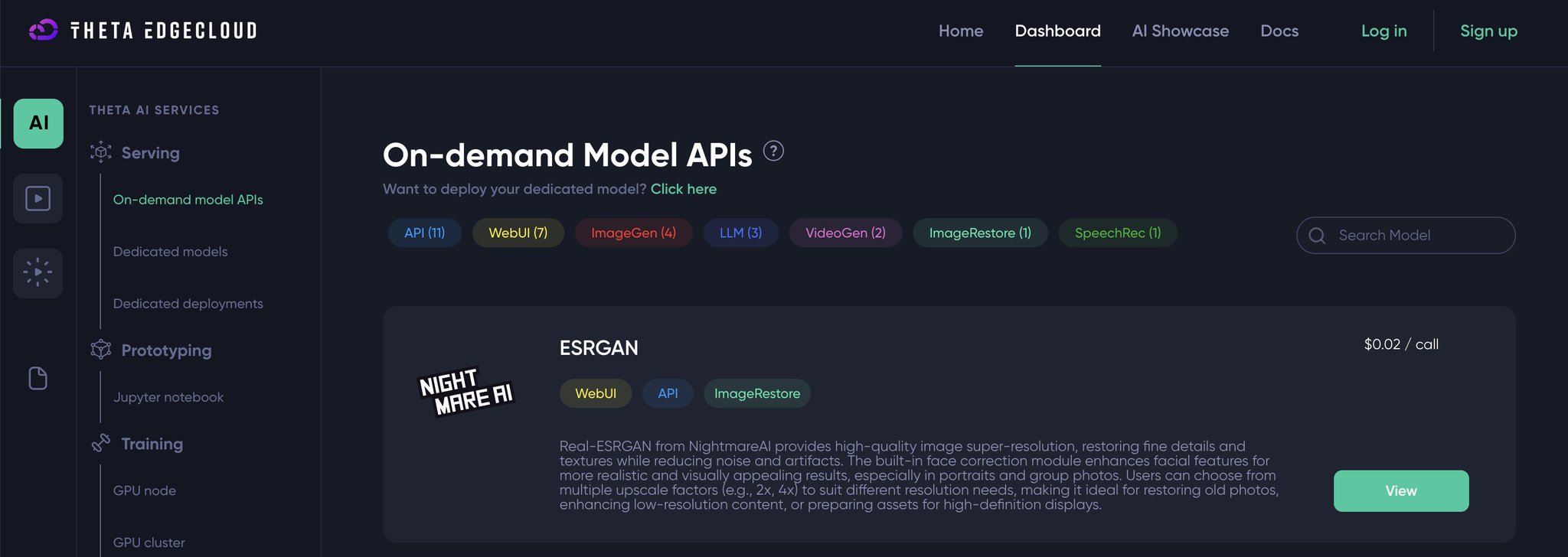This screenshot has width=1568, height=557.
Task: Click the 'Click here' deploy link
Action: pyautogui.click(x=683, y=189)
